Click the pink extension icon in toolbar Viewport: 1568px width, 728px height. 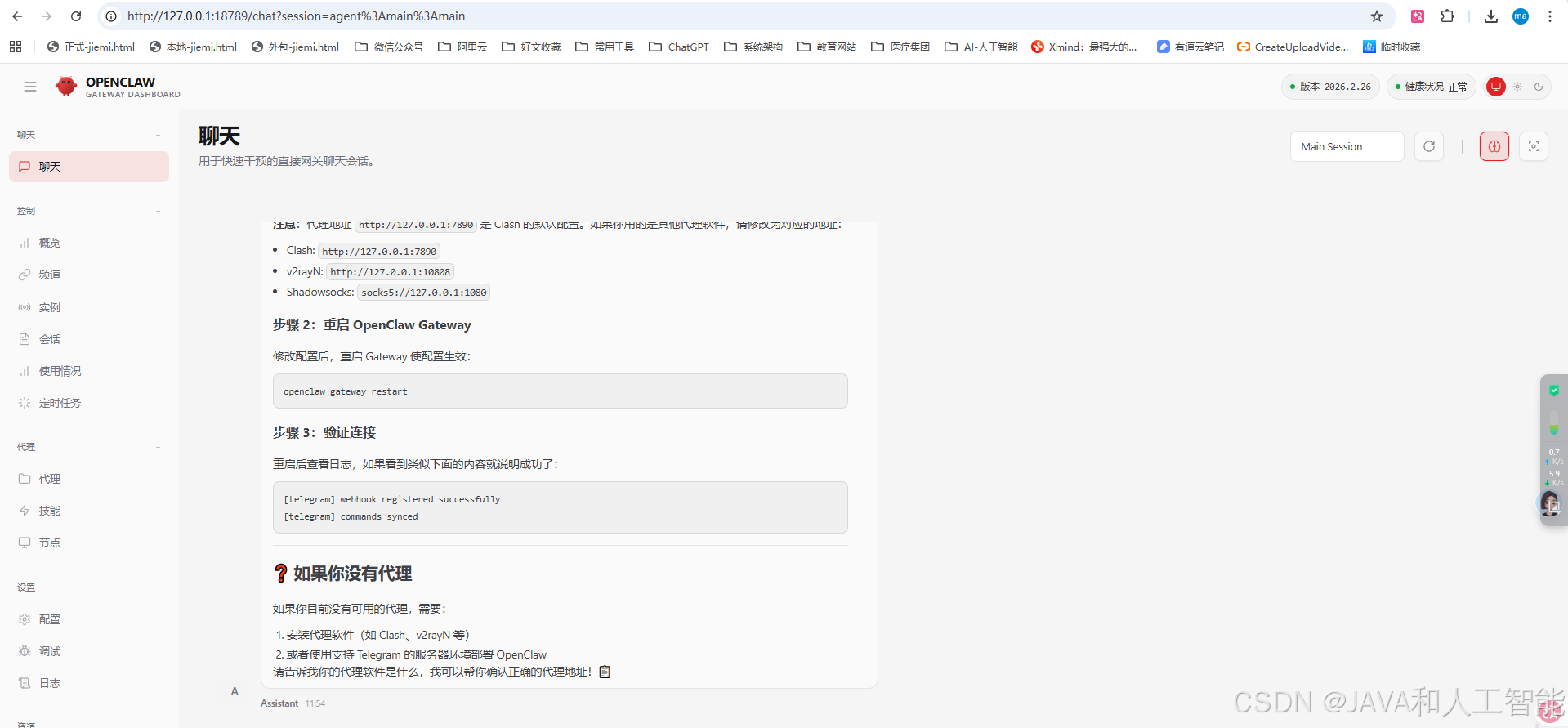pos(1418,16)
